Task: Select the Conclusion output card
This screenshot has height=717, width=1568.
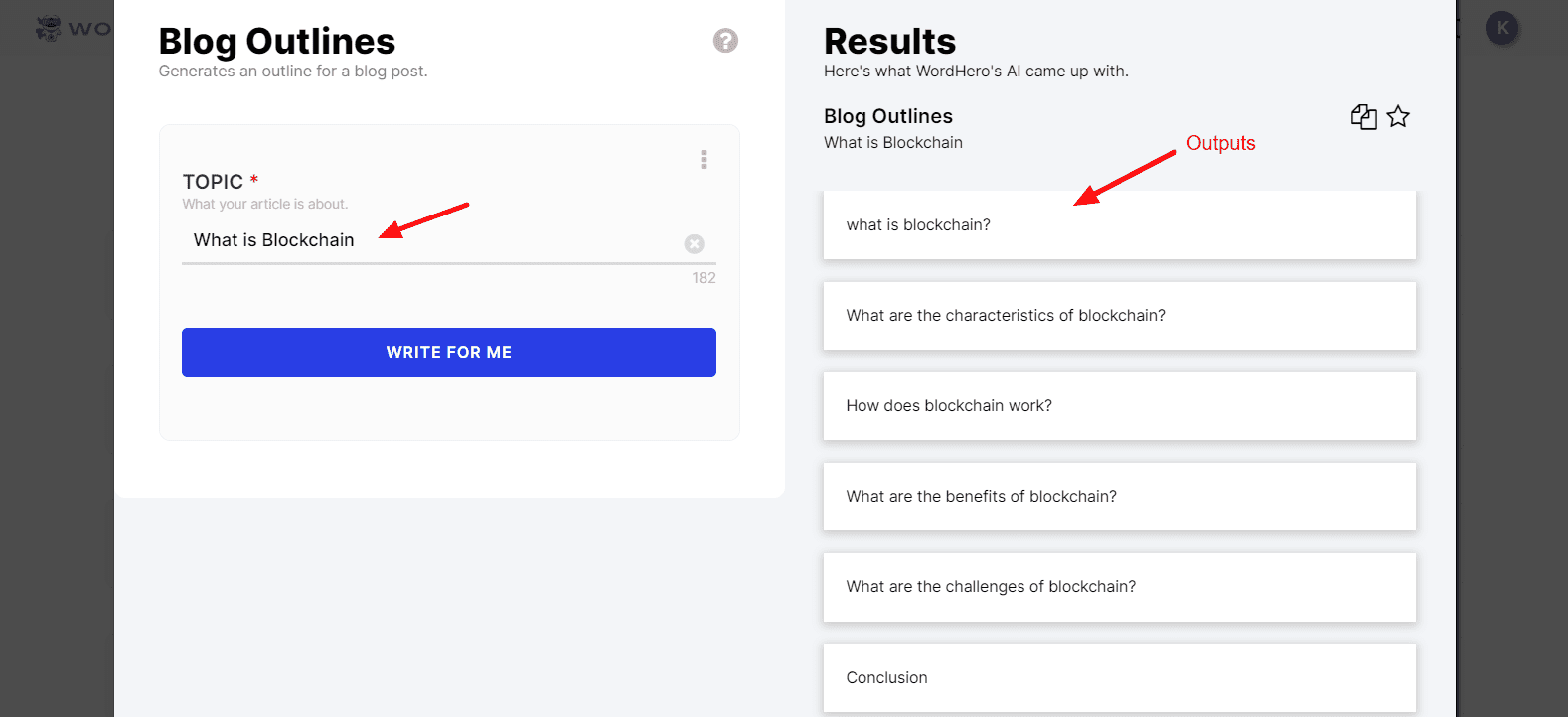Action: click(1120, 678)
